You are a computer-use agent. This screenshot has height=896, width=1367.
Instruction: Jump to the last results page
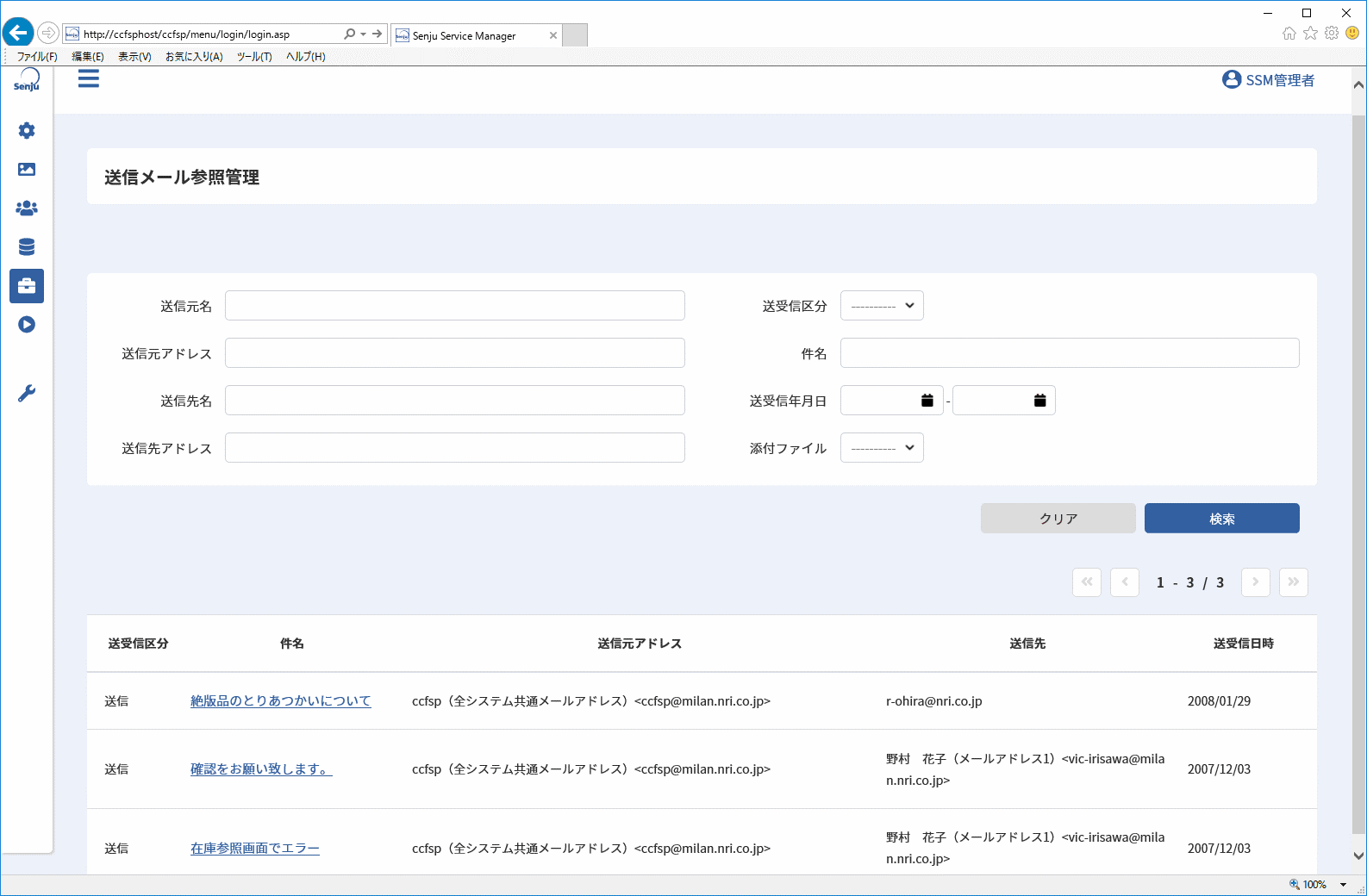point(1294,582)
